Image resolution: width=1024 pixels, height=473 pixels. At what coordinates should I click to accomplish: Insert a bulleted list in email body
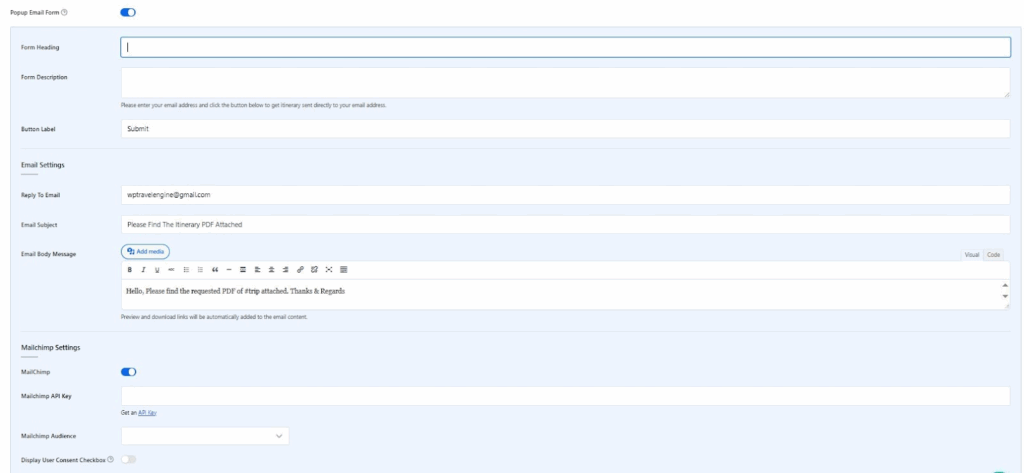click(x=186, y=270)
